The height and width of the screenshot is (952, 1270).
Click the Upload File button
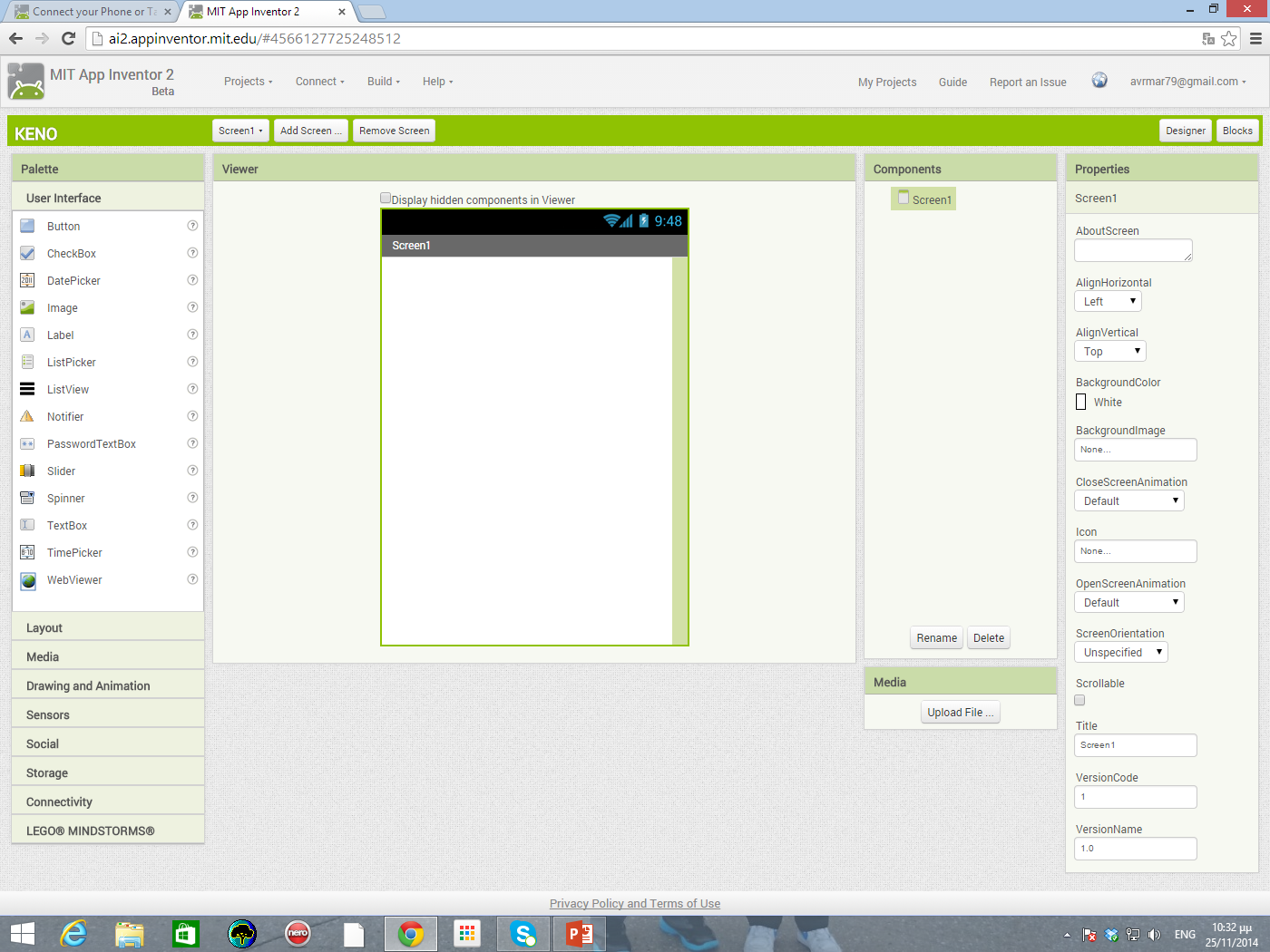coord(960,712)
